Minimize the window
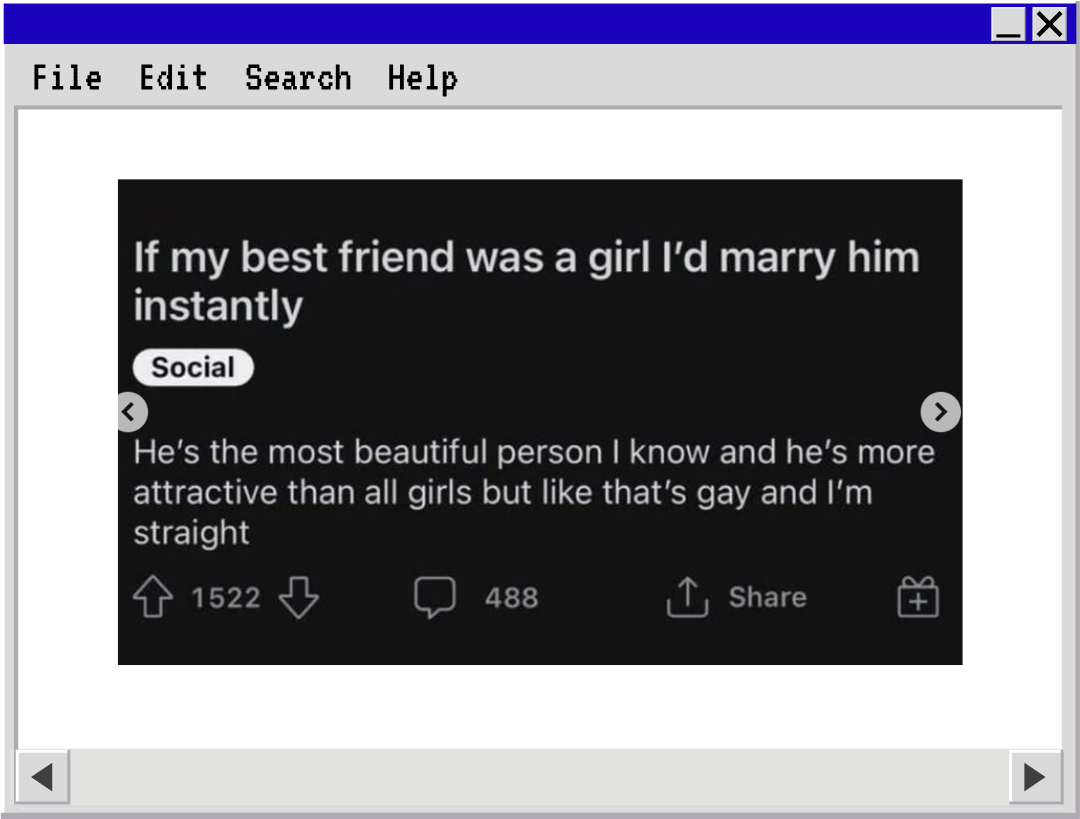Screen dimensions: 1080x819 (1009, 24)
